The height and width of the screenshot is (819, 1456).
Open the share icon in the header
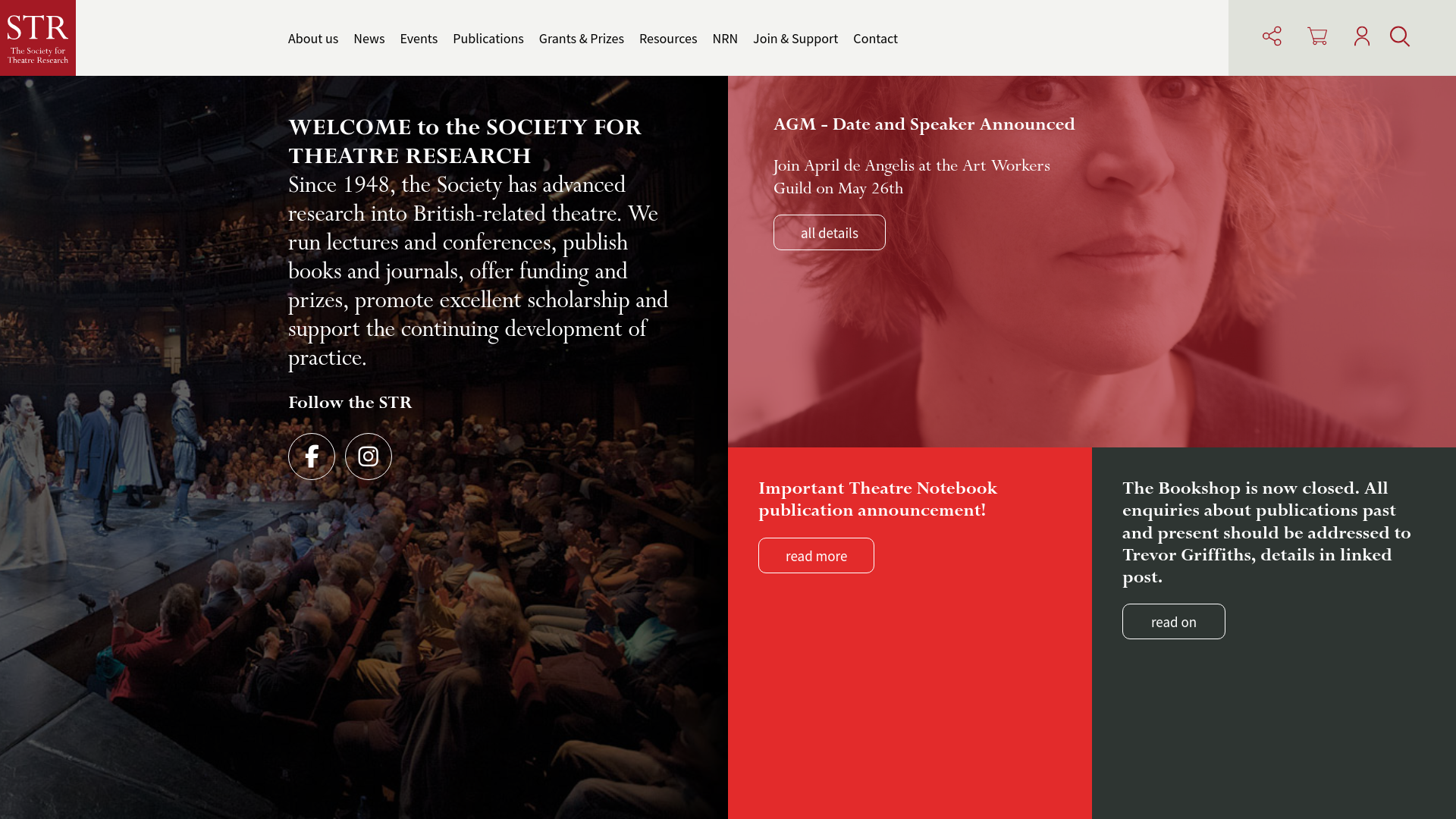click(x=1272, y=36)
